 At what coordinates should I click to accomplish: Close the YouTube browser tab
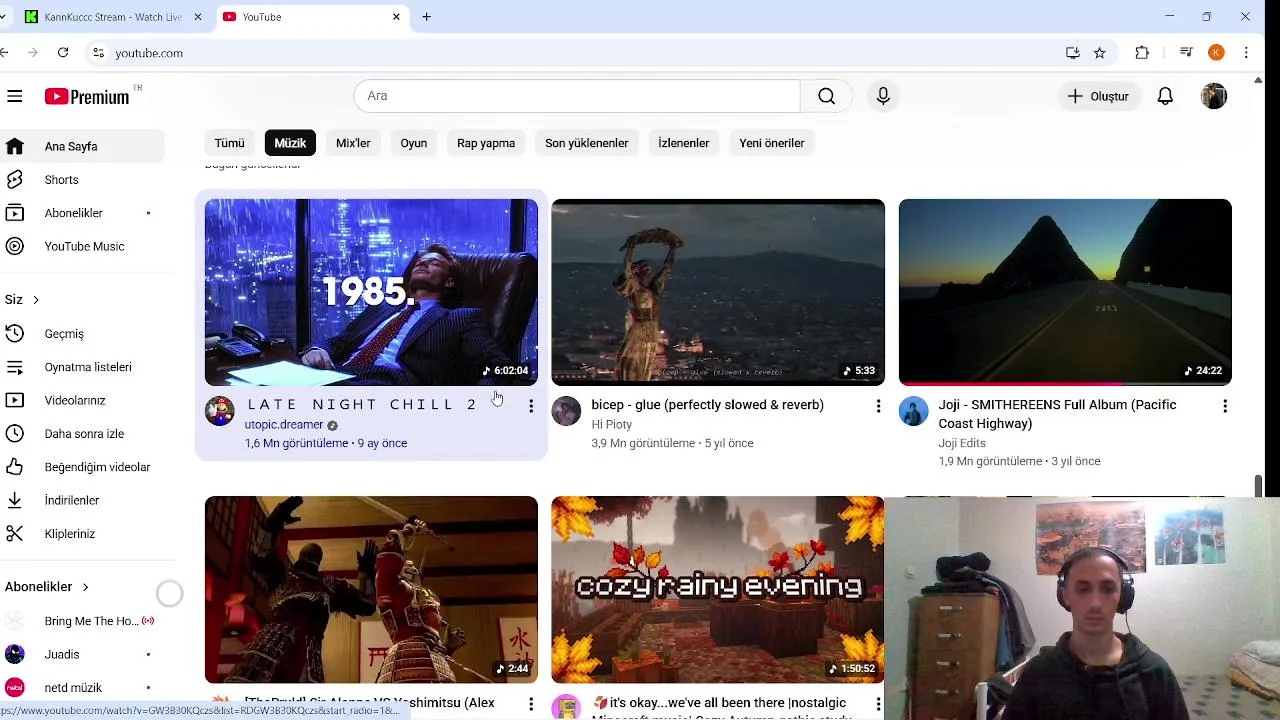[396, 17]
